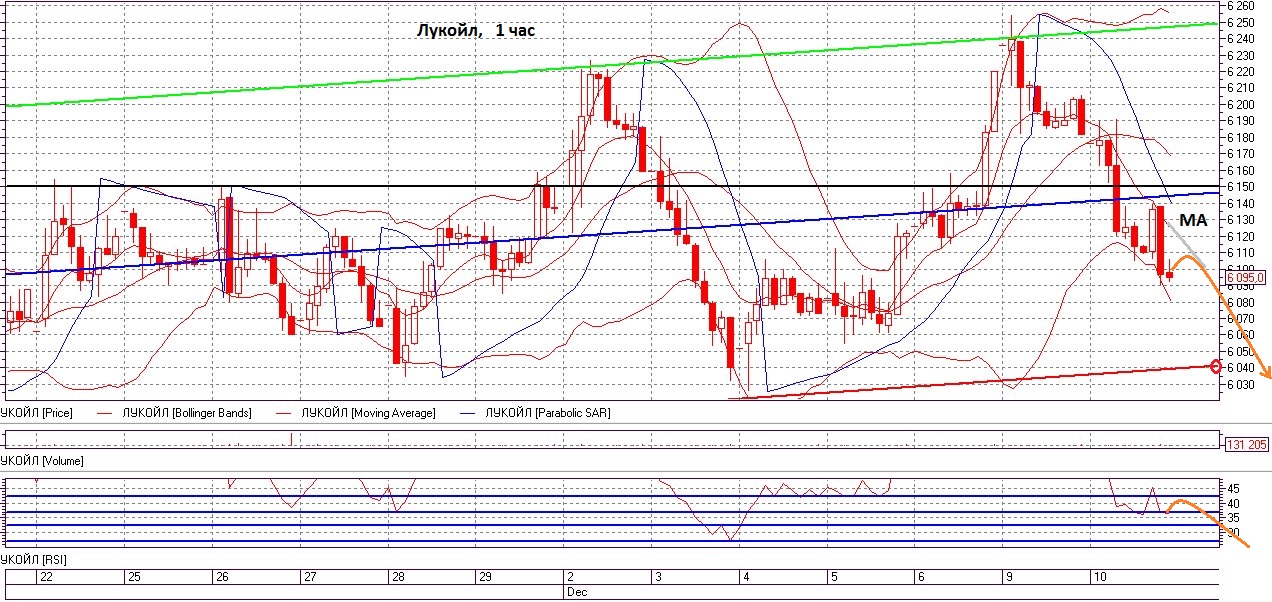Click the chart title 'Лукойл, 1 час'

coord(476,30)
